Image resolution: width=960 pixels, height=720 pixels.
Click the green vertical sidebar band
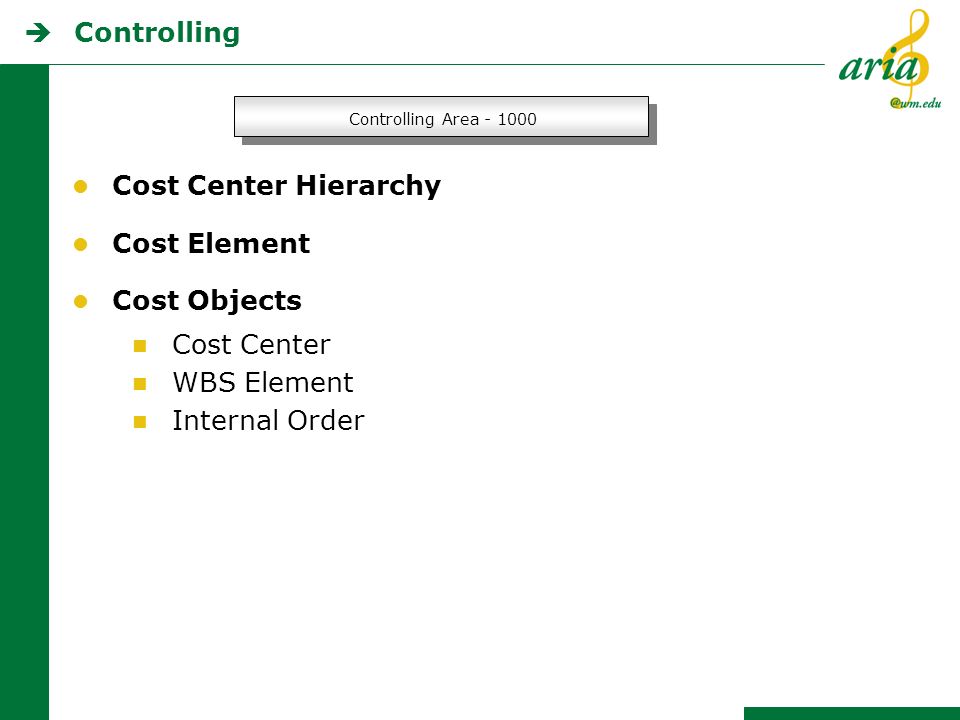point(24,392)
